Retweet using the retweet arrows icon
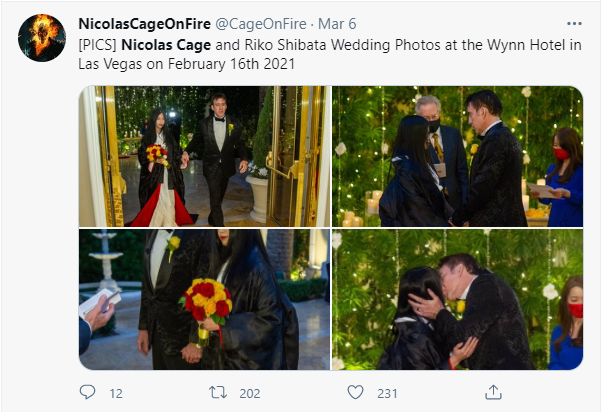 218,392
